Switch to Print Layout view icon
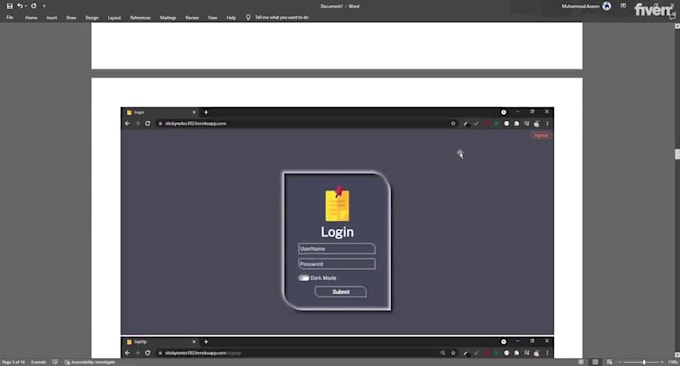680x366 pixels. (595, 362)
